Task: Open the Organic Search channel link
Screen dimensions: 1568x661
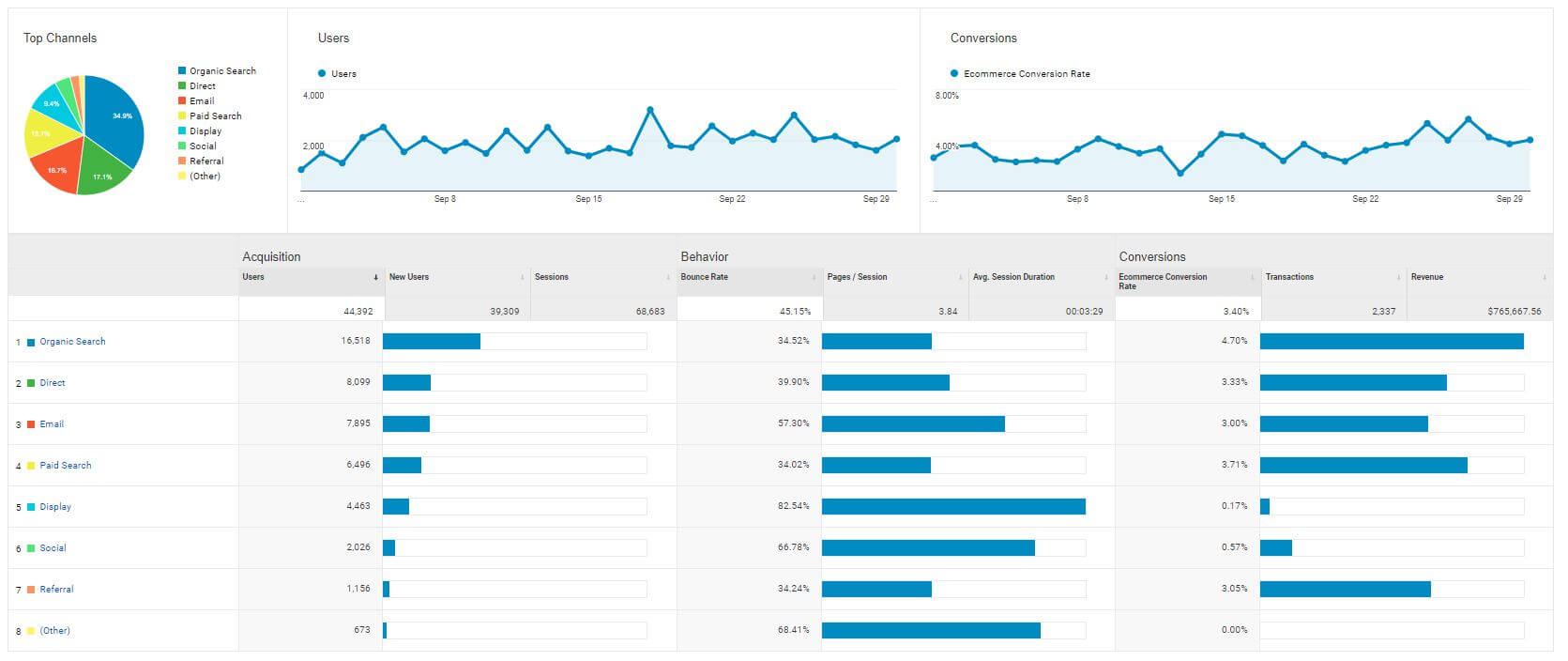Action: click(x=72, y=342)
